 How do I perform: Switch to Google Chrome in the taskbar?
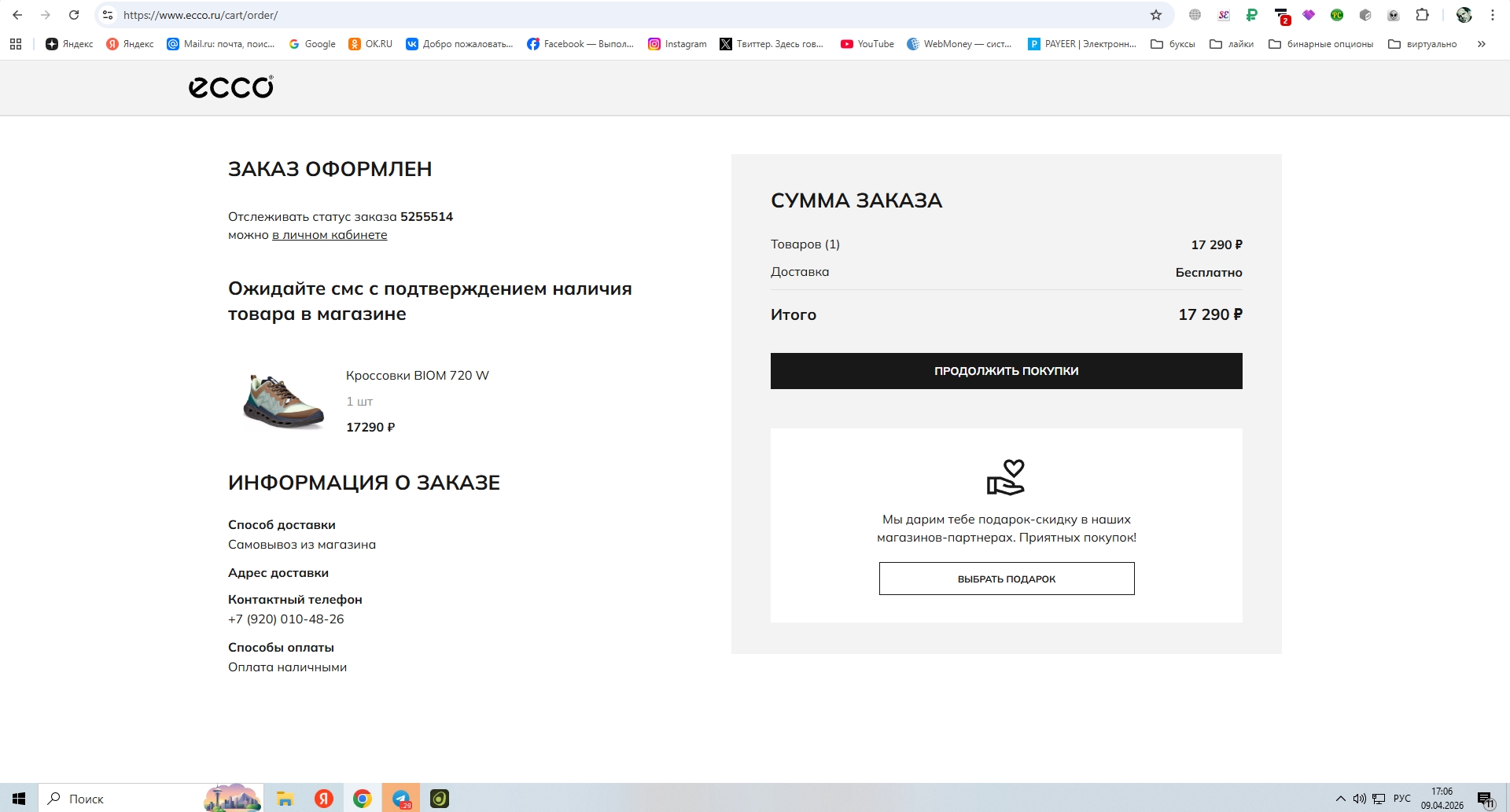click(362, 799)
